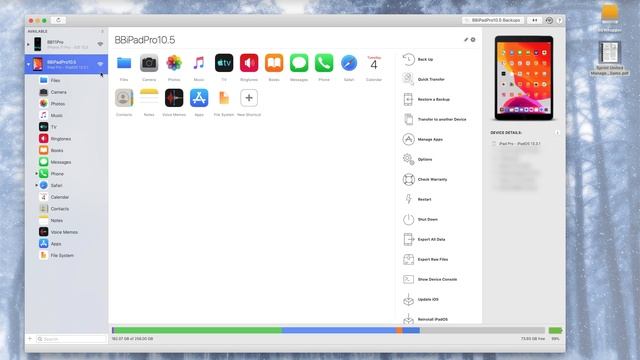Image resolution: width=640 pixels, height=360 pixels.
Task: Open the Ringtones shortcut icon in the main grid
Action: pos(249,63)
